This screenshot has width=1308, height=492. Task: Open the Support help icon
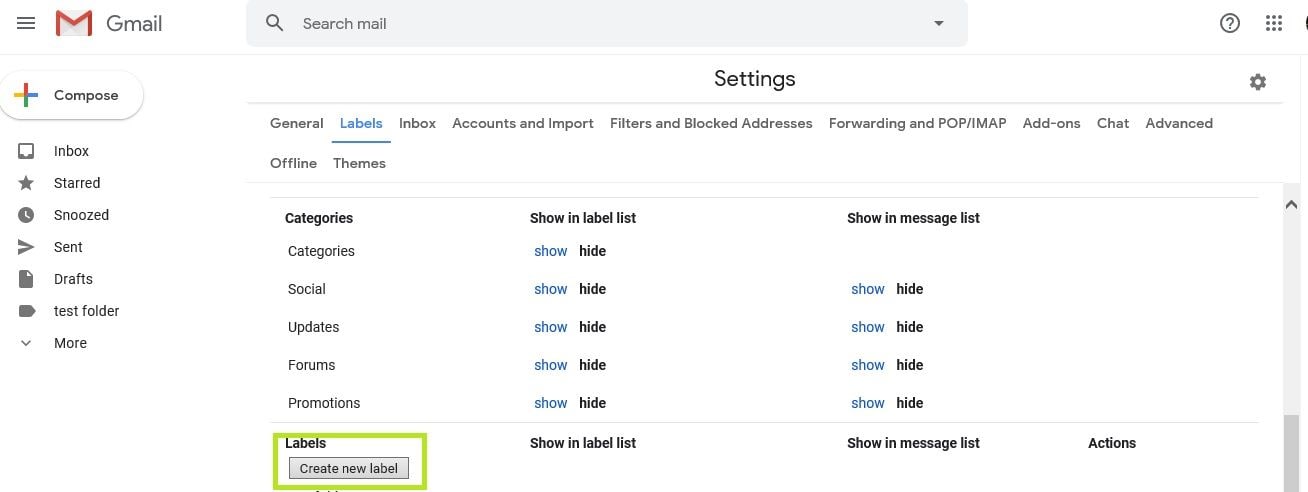[1230, 23]
